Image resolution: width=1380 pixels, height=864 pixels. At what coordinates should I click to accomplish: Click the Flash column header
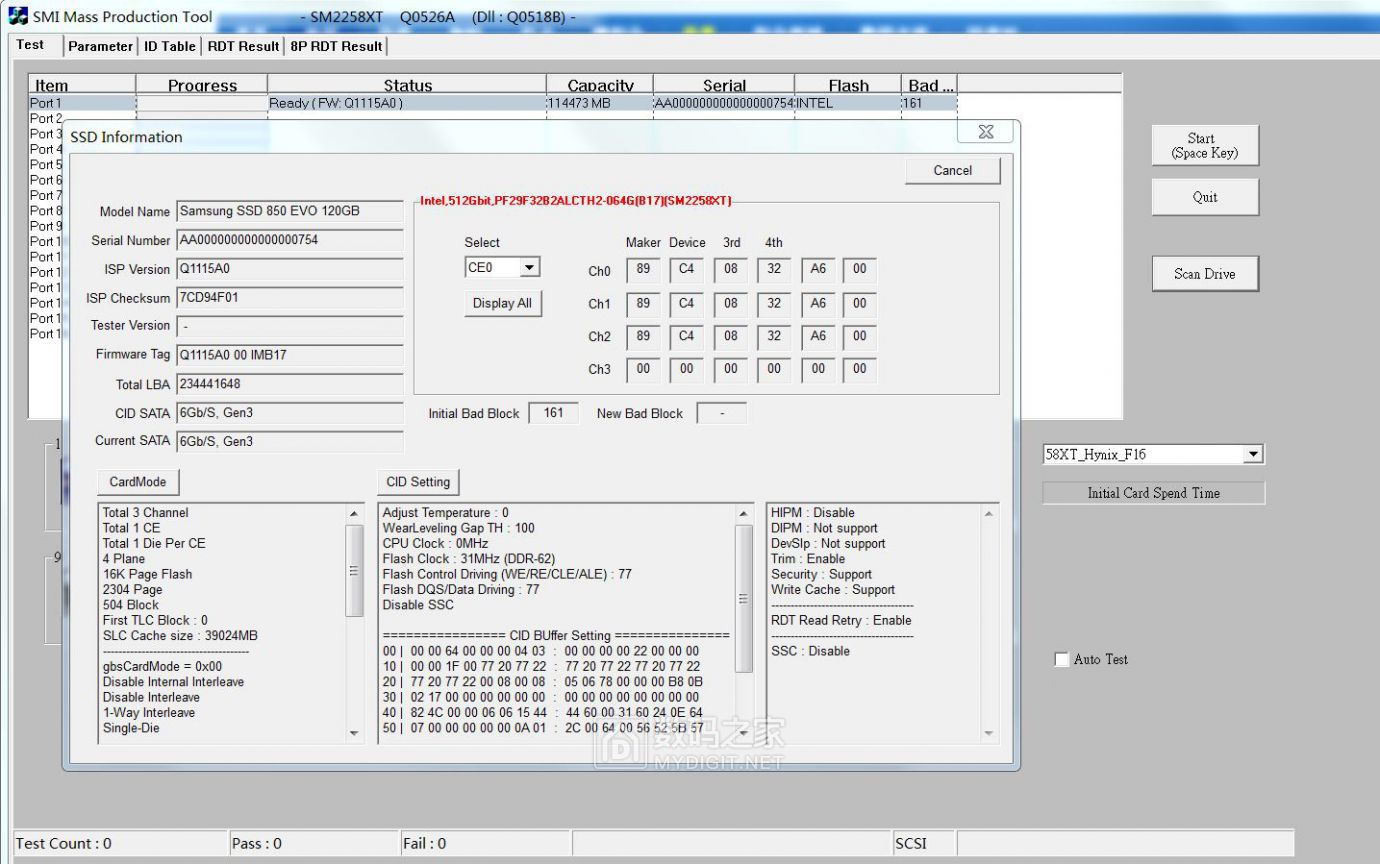tap(848, 86)
